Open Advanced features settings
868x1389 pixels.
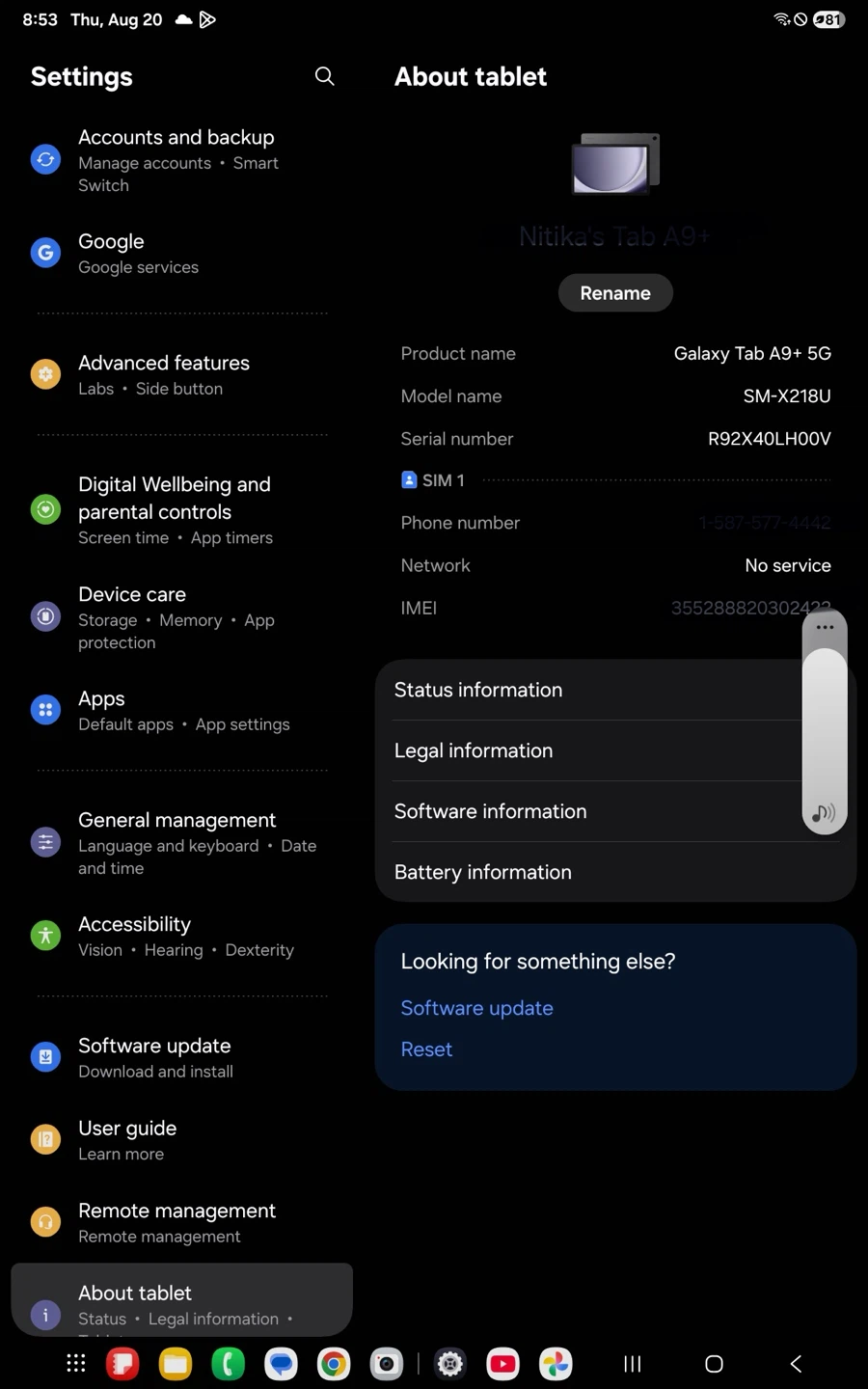click(181, 374)
